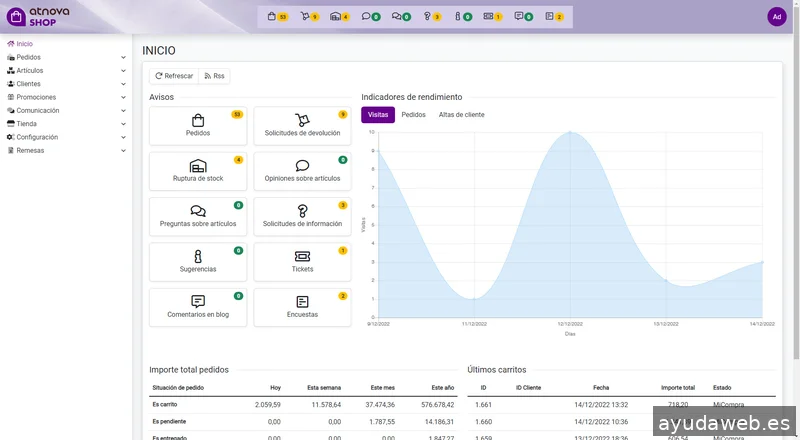The height and width of the screenshot is (440, 800).
Task: Expand the Configuración sidebar menu
Action: (66, 137)
